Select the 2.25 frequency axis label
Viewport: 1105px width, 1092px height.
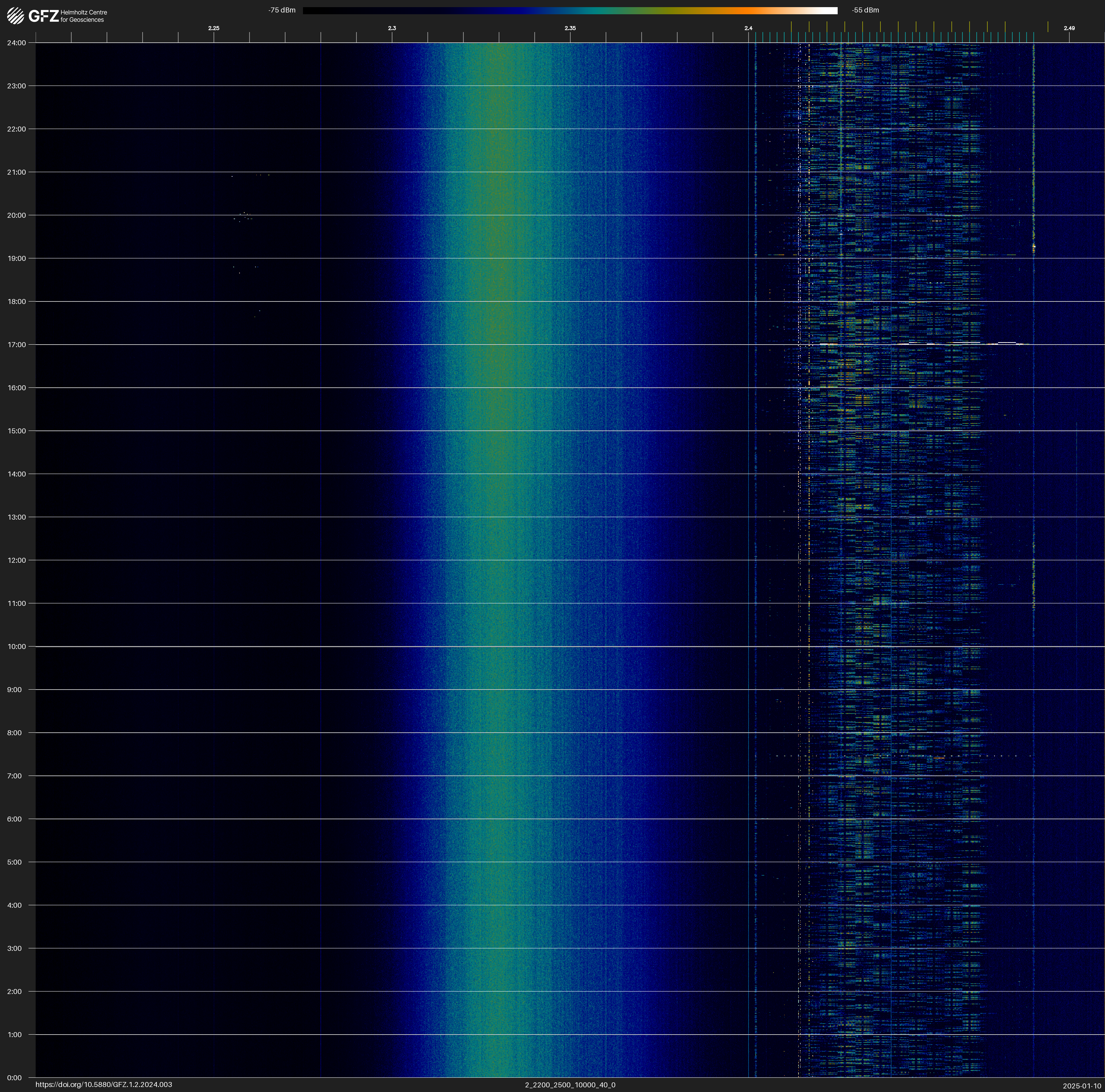click(x=213, y=28)
